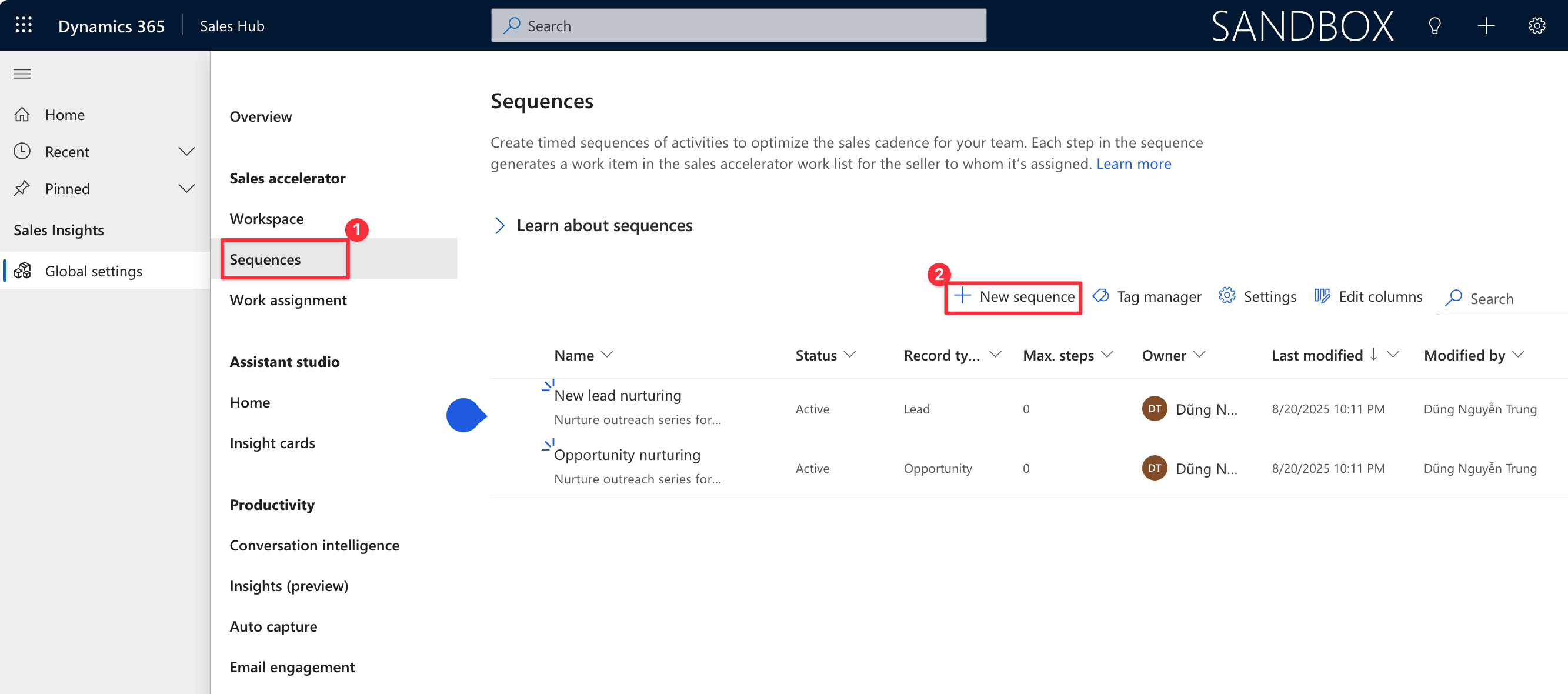Image resolution: width=1568 pixels, height=694 pixels.
Task: Follow the Learn more link
Action: click(1133, 164)
